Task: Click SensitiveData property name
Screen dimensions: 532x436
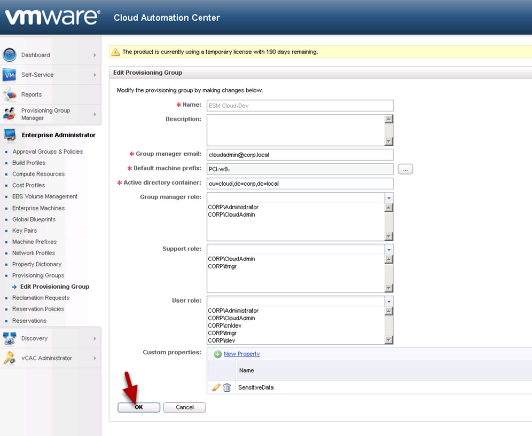Action: pos(256,387)
